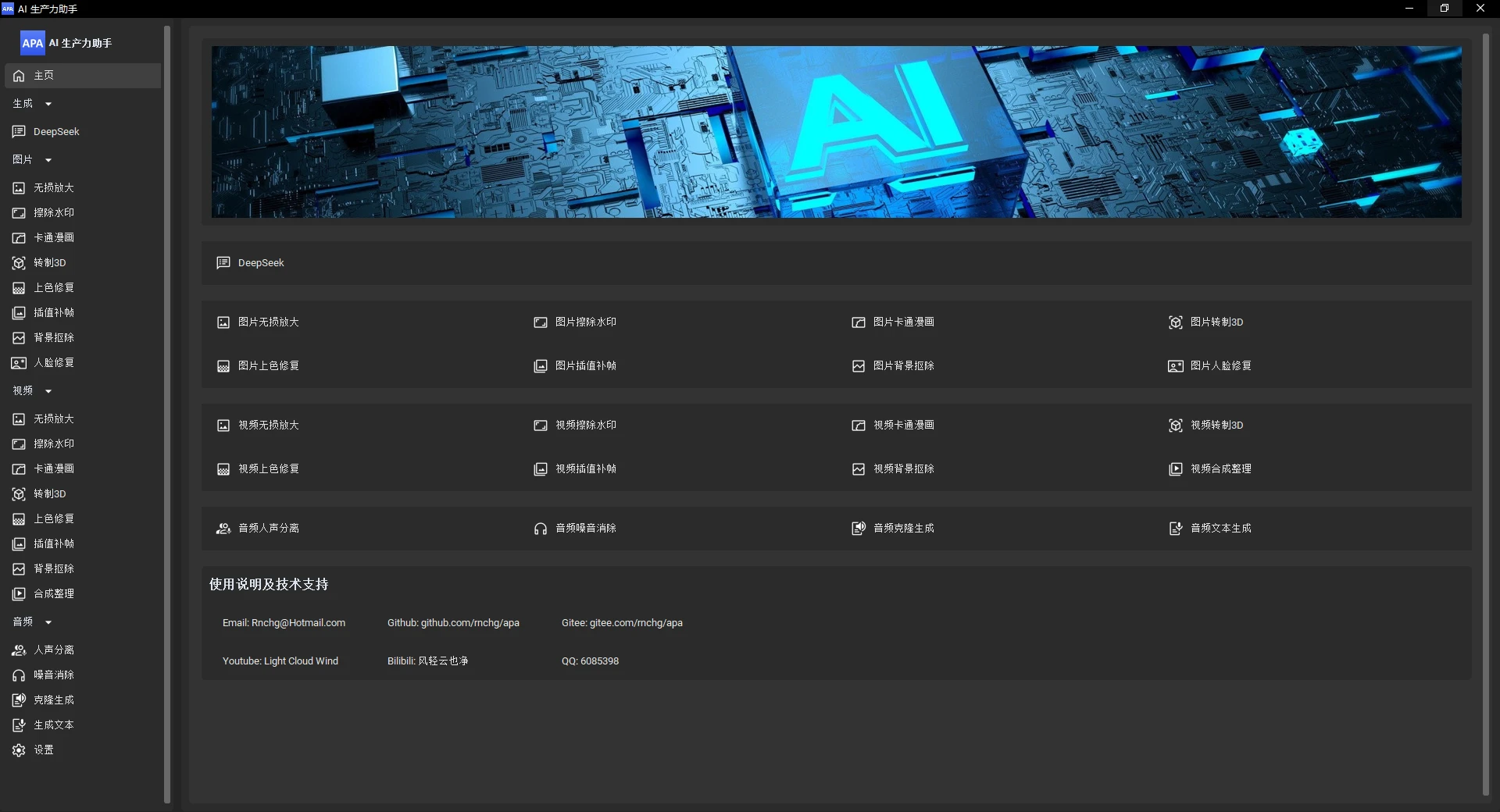
Task: Open video 合成整理 in the sidebar
Action: pos(53,594)
